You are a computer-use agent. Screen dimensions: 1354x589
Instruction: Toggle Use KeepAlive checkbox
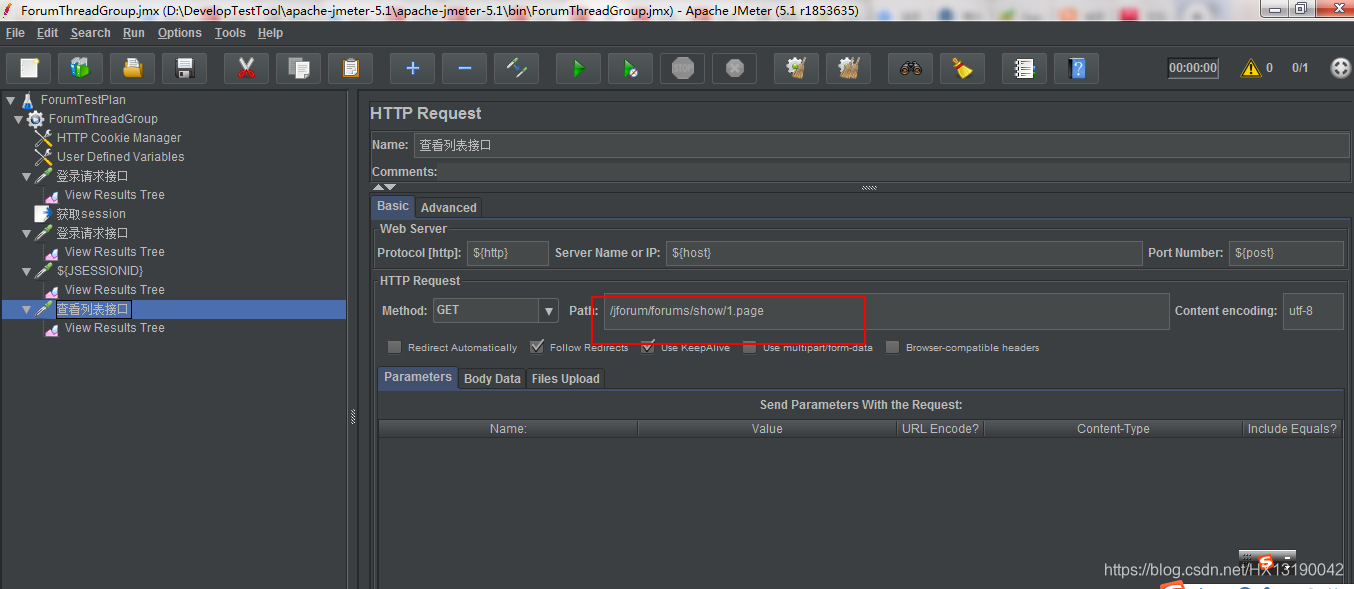point(648,347)
